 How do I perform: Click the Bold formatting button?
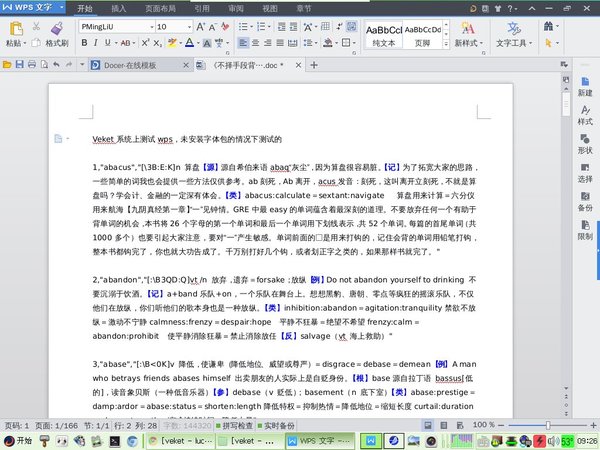click(x=83, y=43)
